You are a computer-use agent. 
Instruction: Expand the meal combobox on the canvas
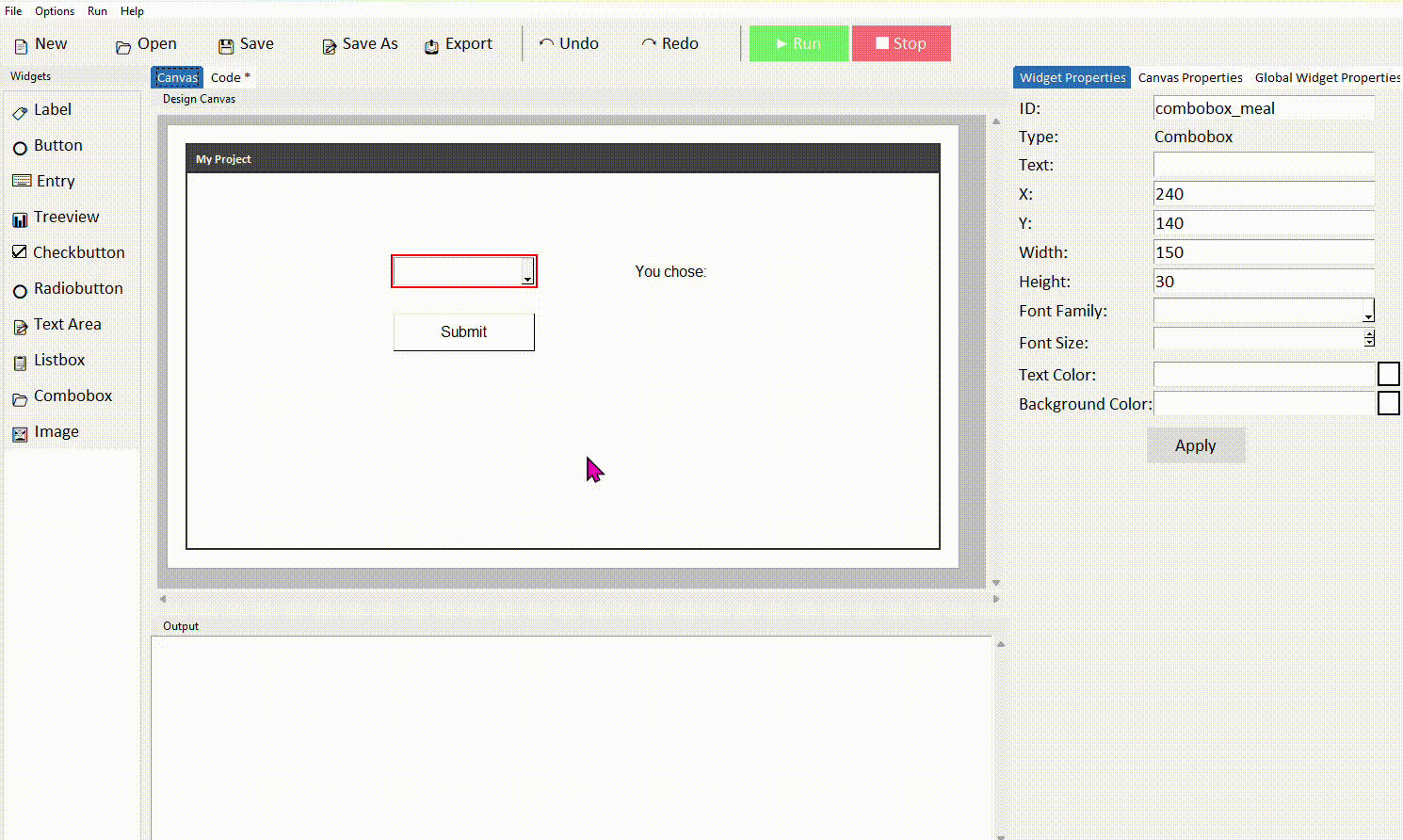(528, 271)
